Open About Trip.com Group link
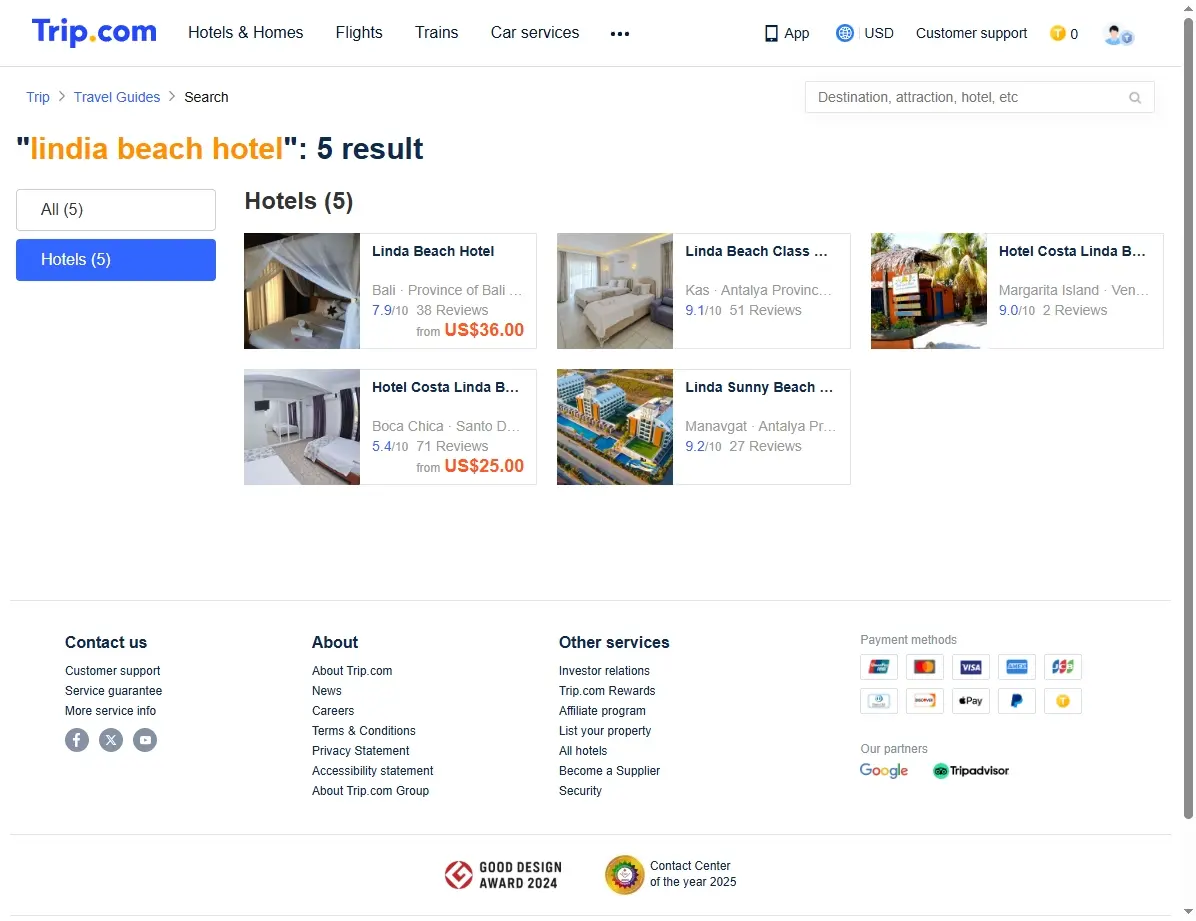Image resolution: width=1196 pixels, height=921 pixels. [x=370, y=791]
